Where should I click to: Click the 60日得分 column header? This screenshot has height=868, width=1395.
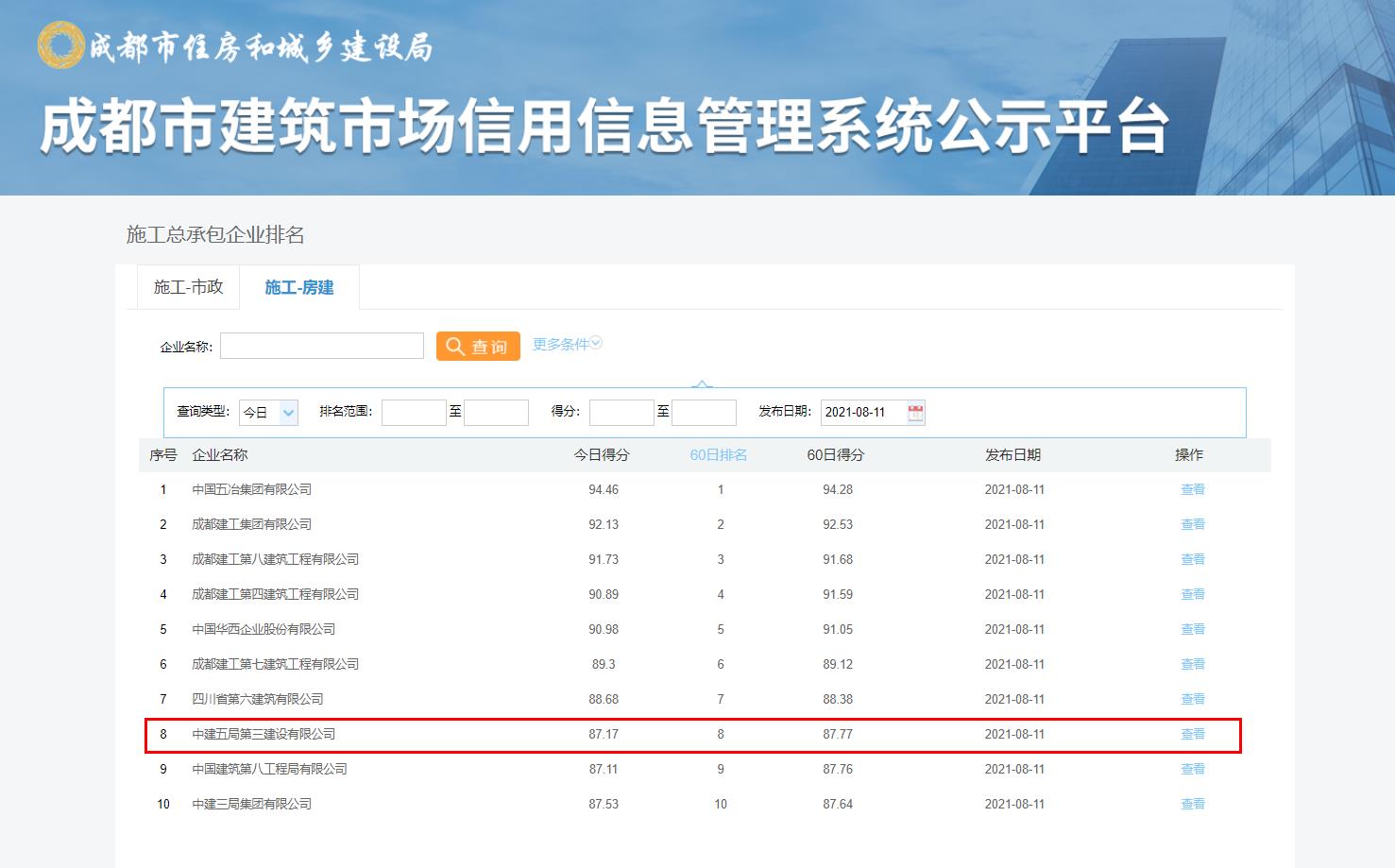coord(836,455)
